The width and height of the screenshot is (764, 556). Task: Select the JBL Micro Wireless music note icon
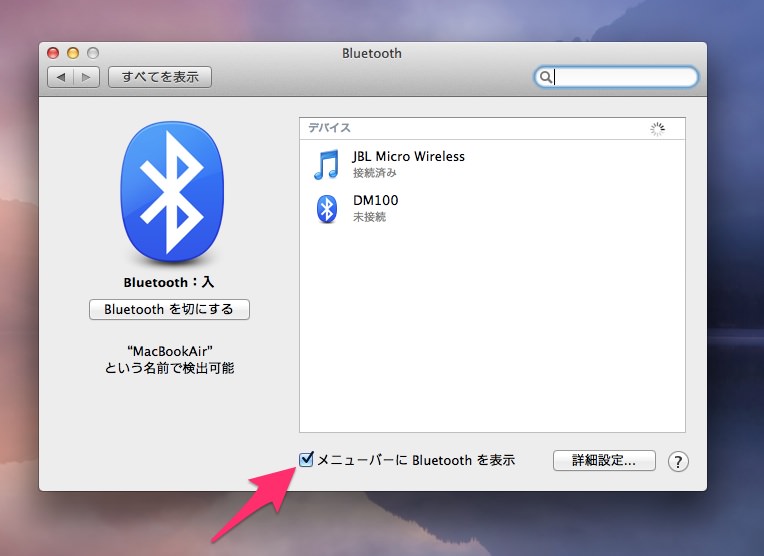click(x=326, y=165)
